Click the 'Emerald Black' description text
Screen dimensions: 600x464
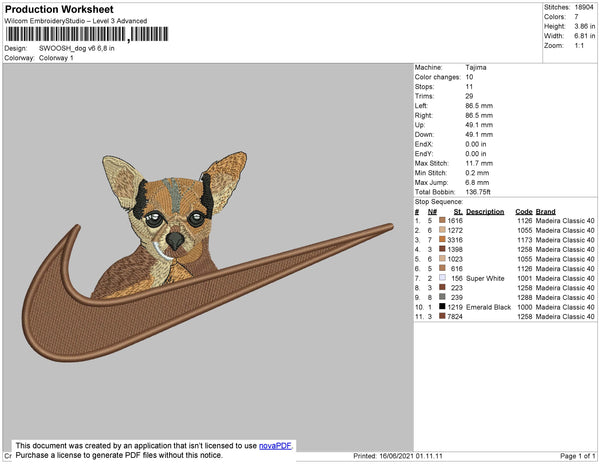click(x=488, y=307)
